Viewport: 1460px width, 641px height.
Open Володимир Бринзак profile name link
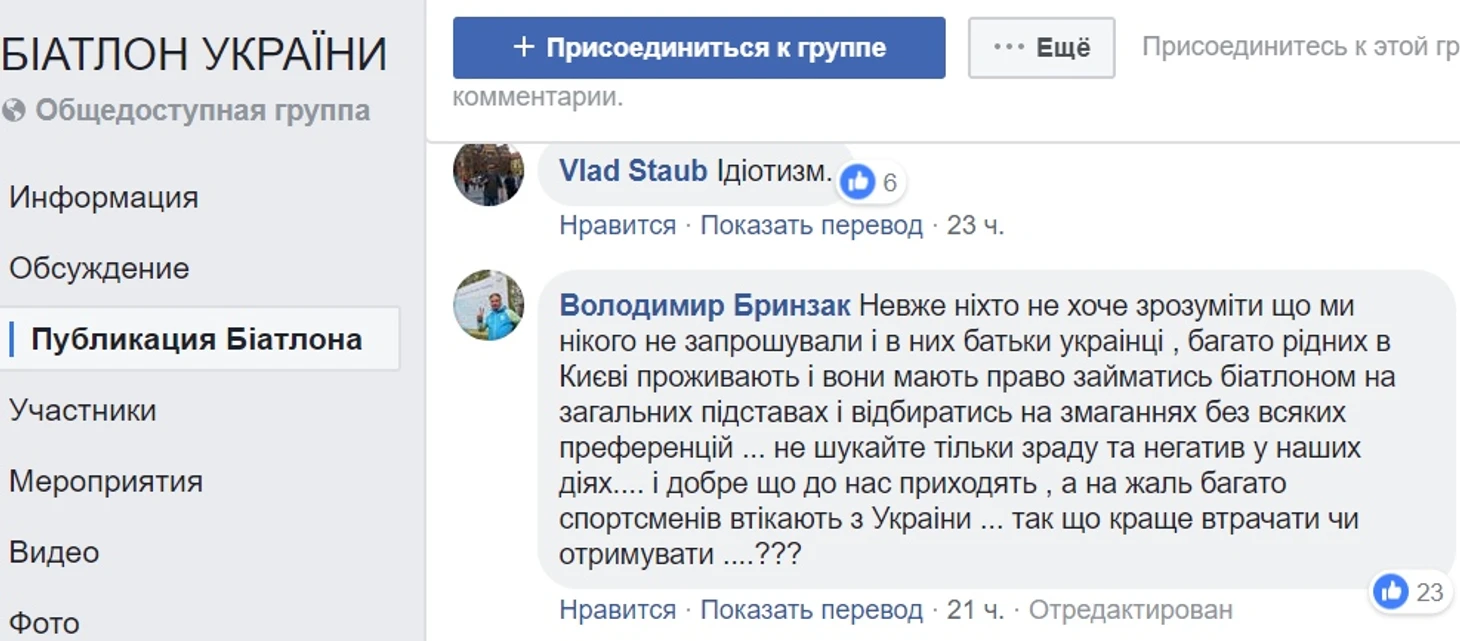705,305
